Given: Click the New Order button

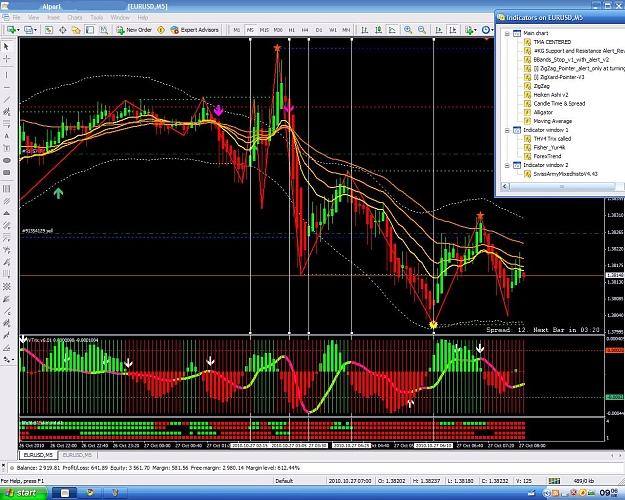Looking at the screenshot, I should (x=134, y=30).
